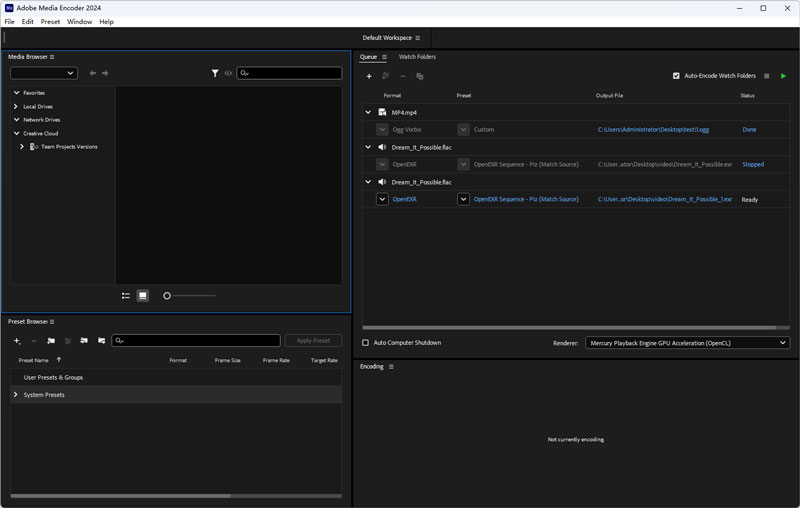Switch Media Browser to thumbnail view

(x=143, y=296)
